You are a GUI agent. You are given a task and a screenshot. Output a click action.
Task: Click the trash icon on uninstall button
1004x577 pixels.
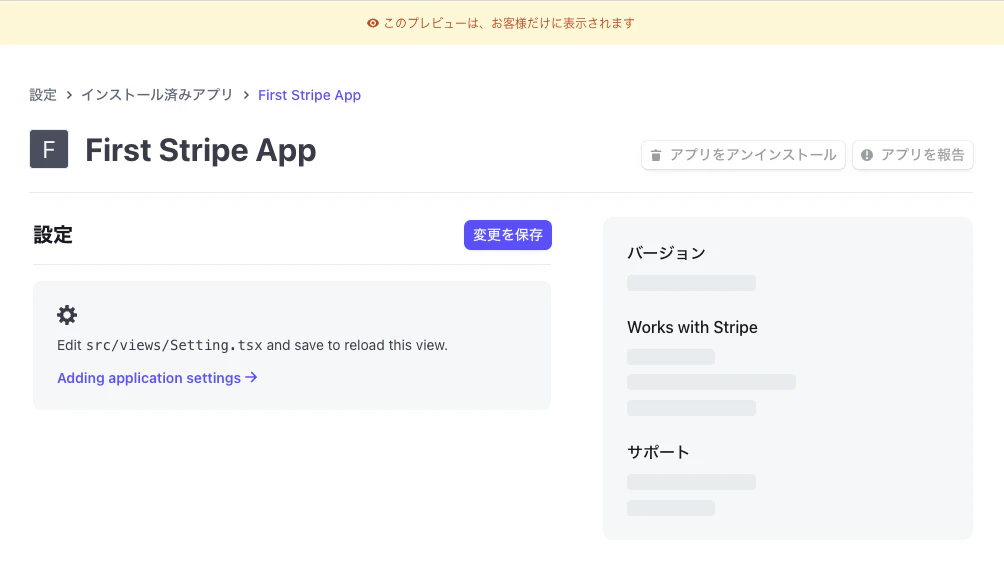[656, 155]
